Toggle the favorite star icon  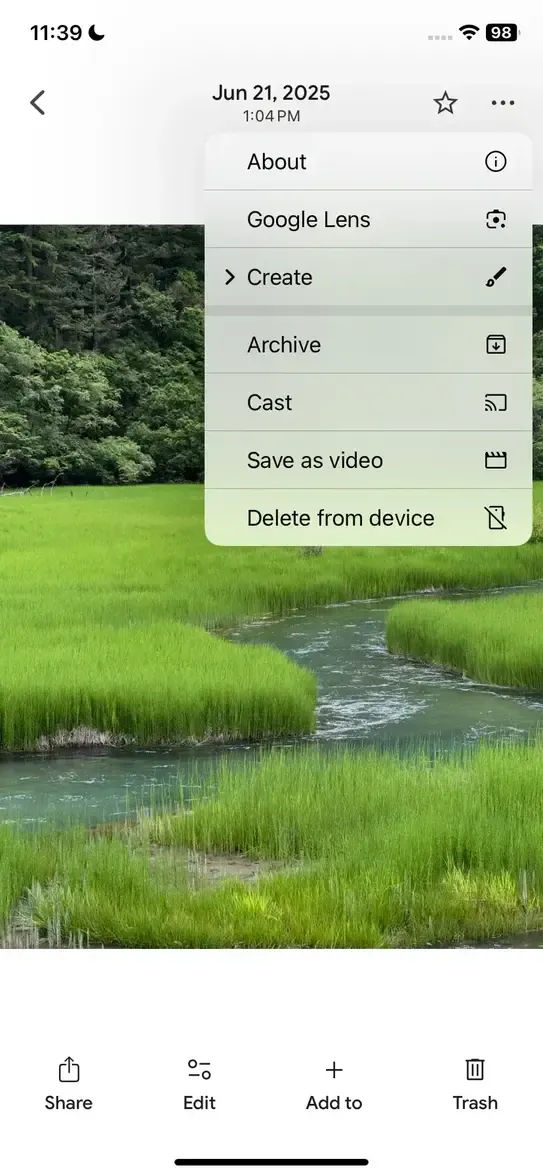tap(446, 103)
